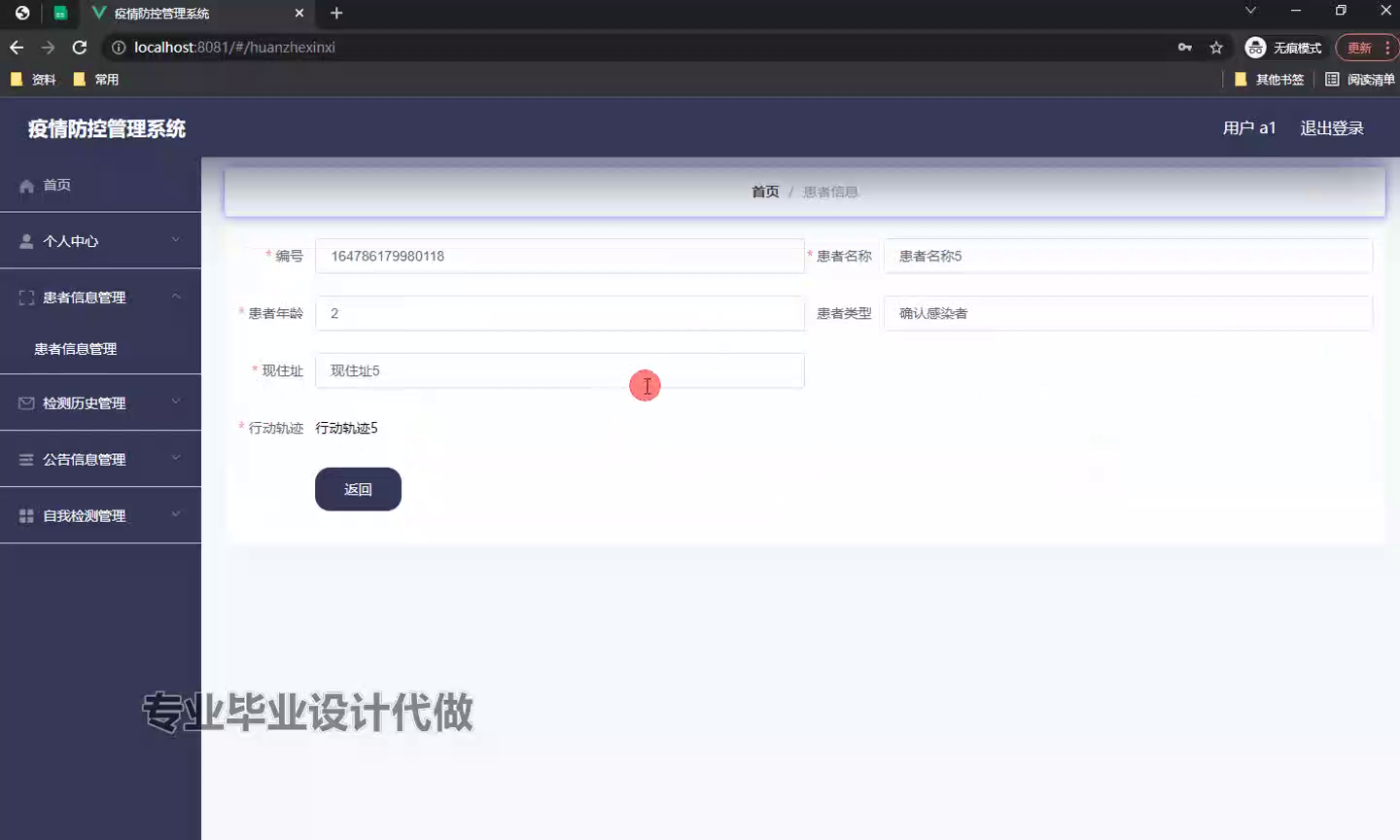This screenshot has height=840, width=1400.
Task: Reload the page using the browser refresh icon
Action: [80, 48]
